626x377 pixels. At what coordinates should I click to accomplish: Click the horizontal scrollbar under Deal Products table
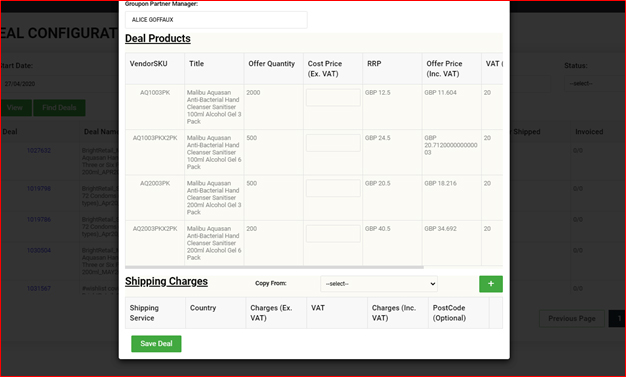click(274, 267)
